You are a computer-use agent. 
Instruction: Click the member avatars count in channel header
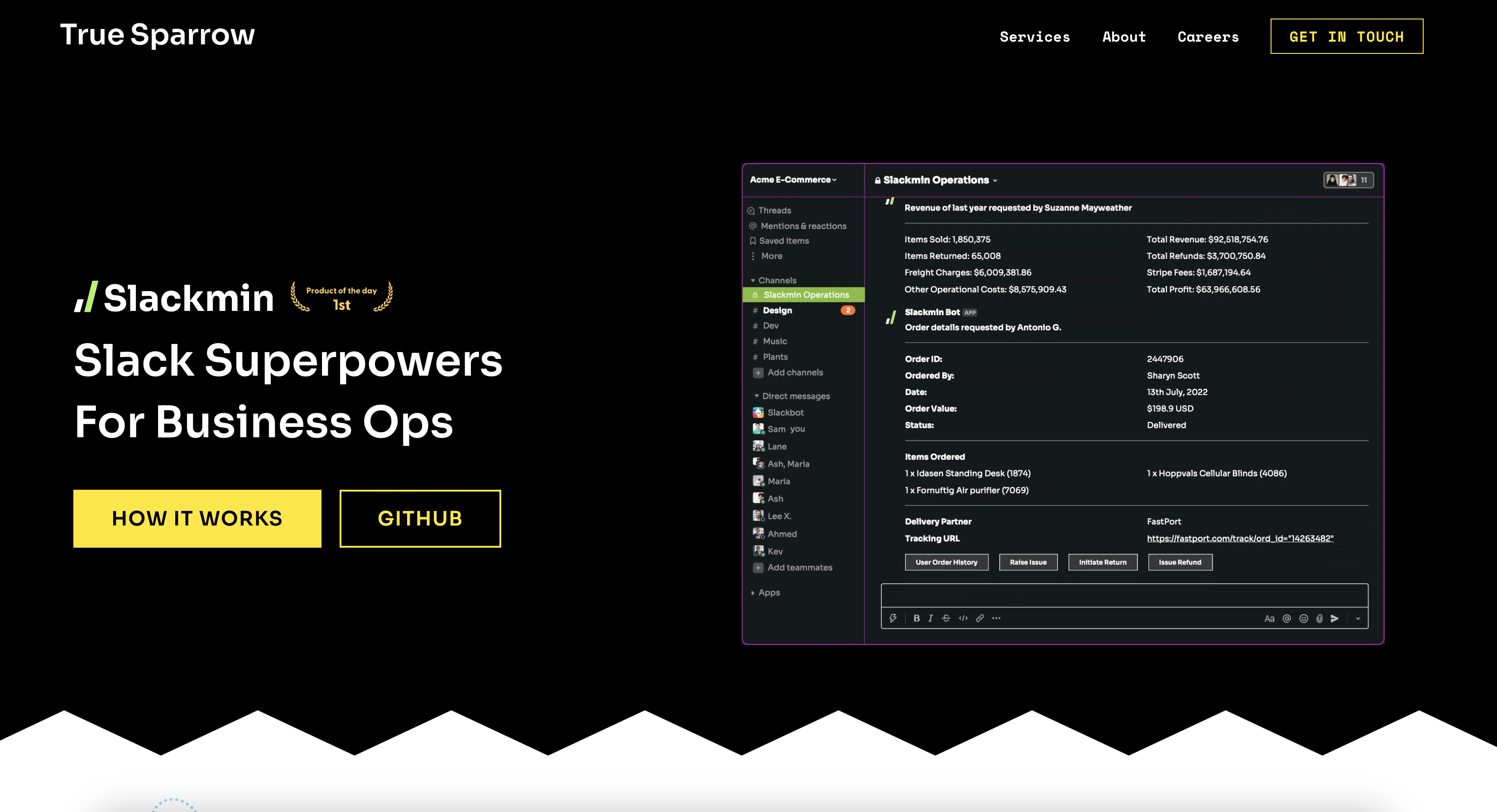[1348, 180]
